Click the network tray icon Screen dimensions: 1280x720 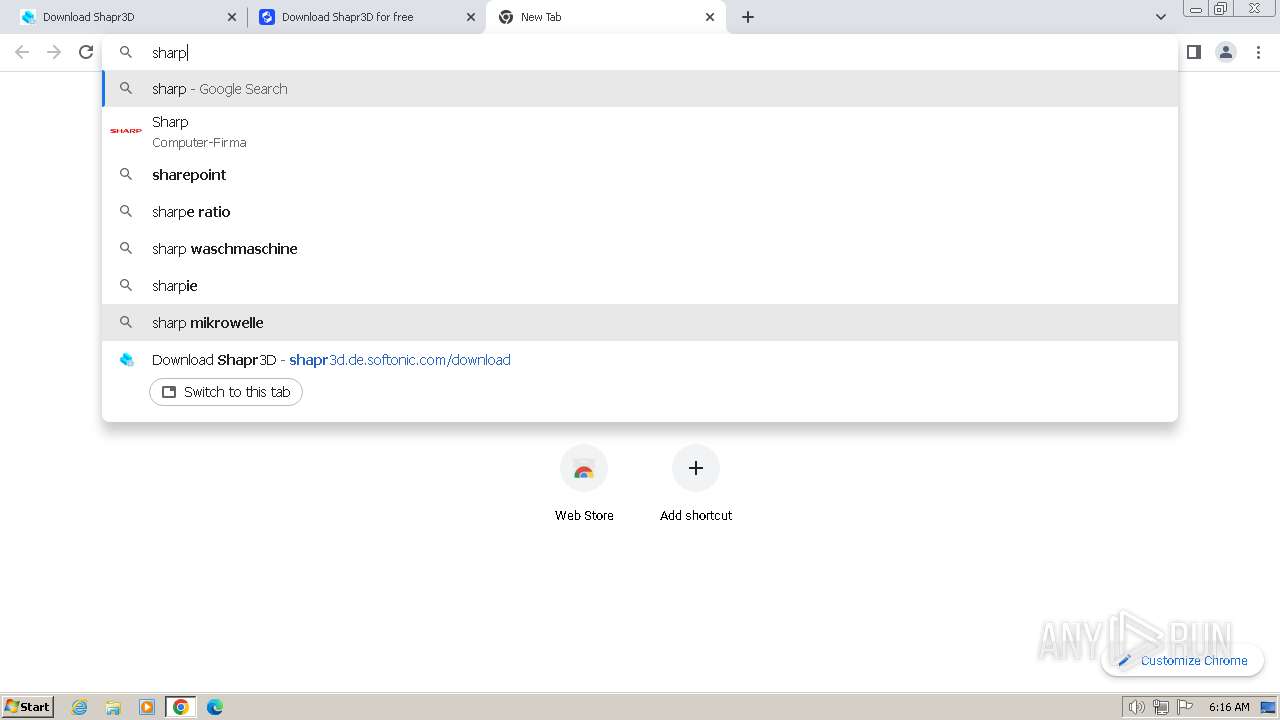point(1161,707)
